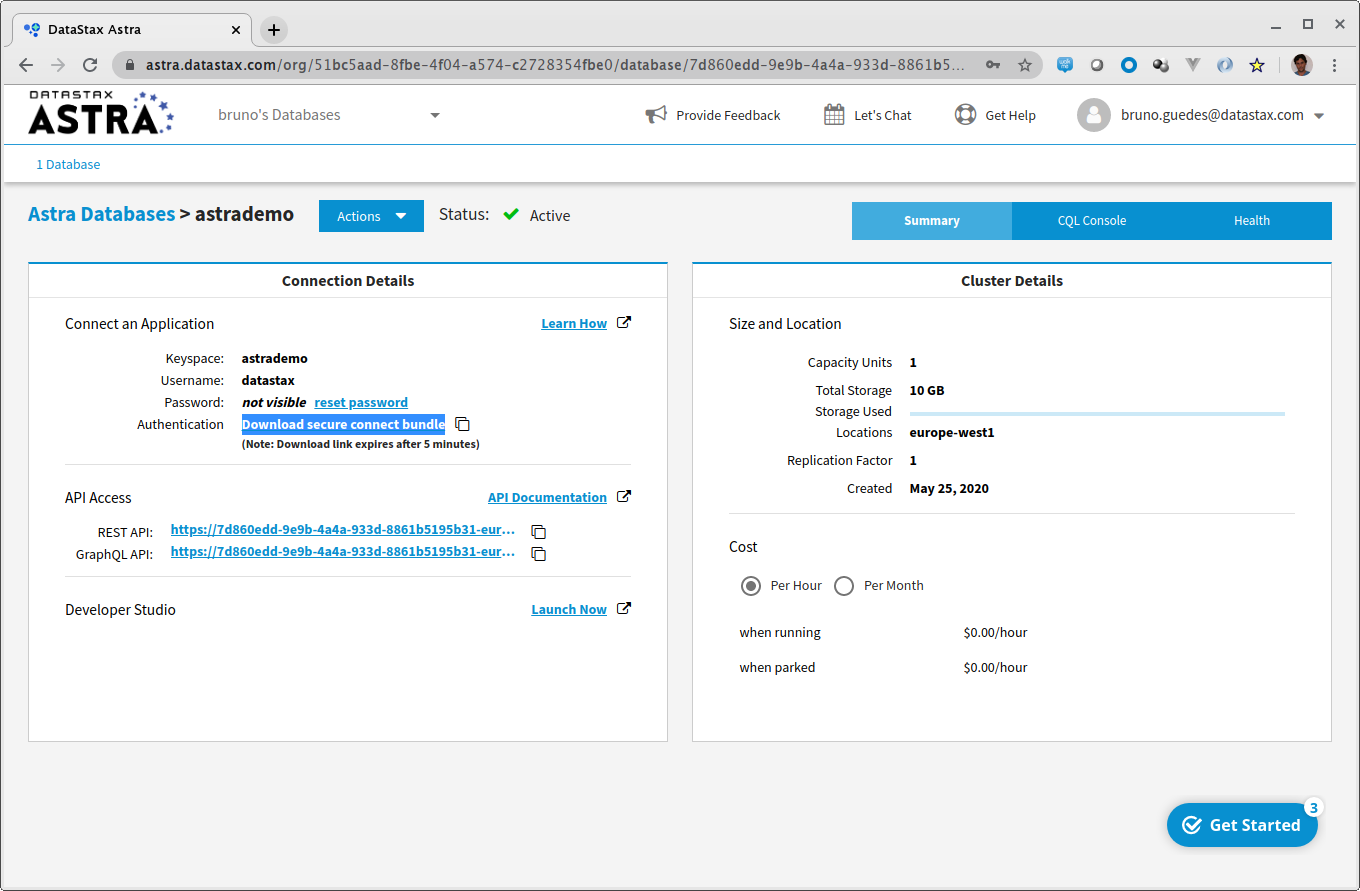This screenshot has height=891, width=1360.
Task: Click the browser back arrow
Action: click(26, 65)
